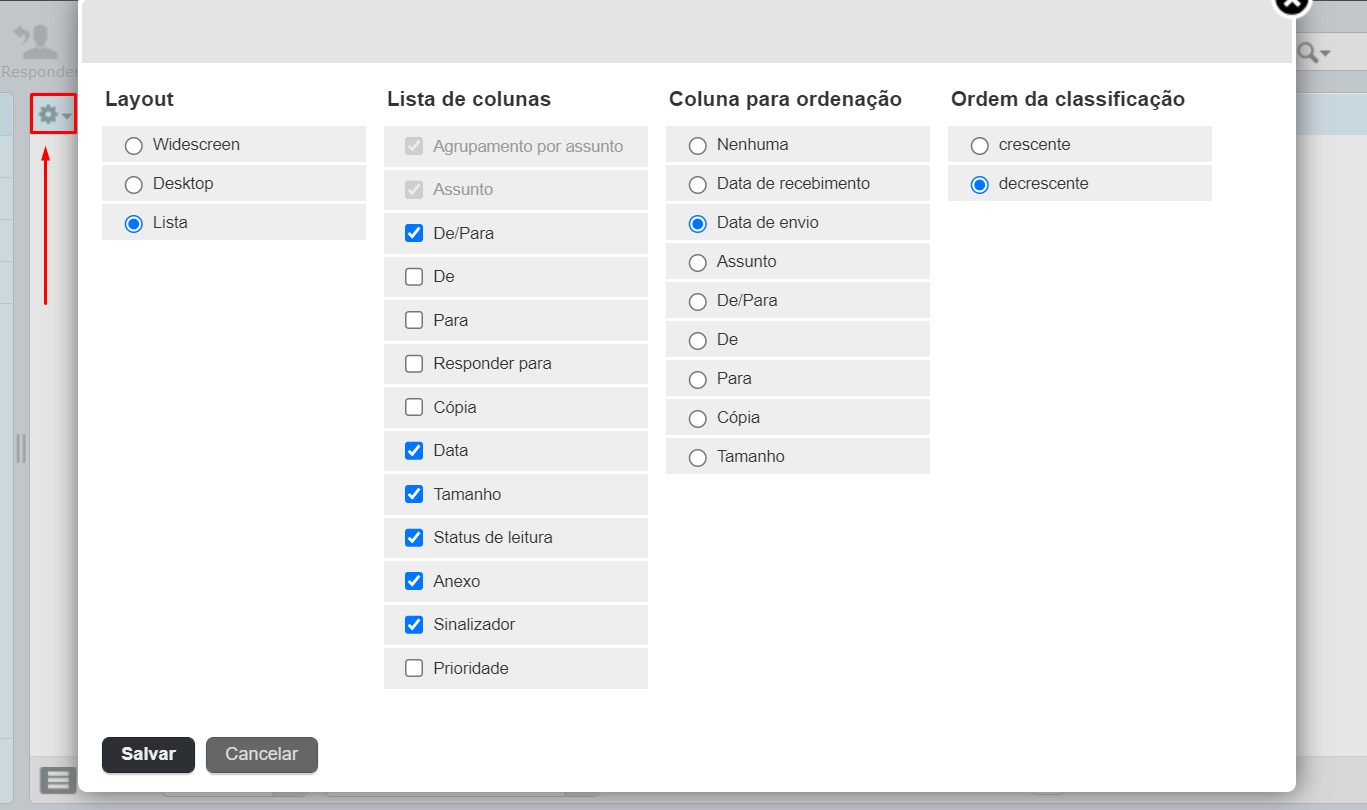Click the hamburger list icon at bottom left
Screen dimensions: 1367x810
58,780
